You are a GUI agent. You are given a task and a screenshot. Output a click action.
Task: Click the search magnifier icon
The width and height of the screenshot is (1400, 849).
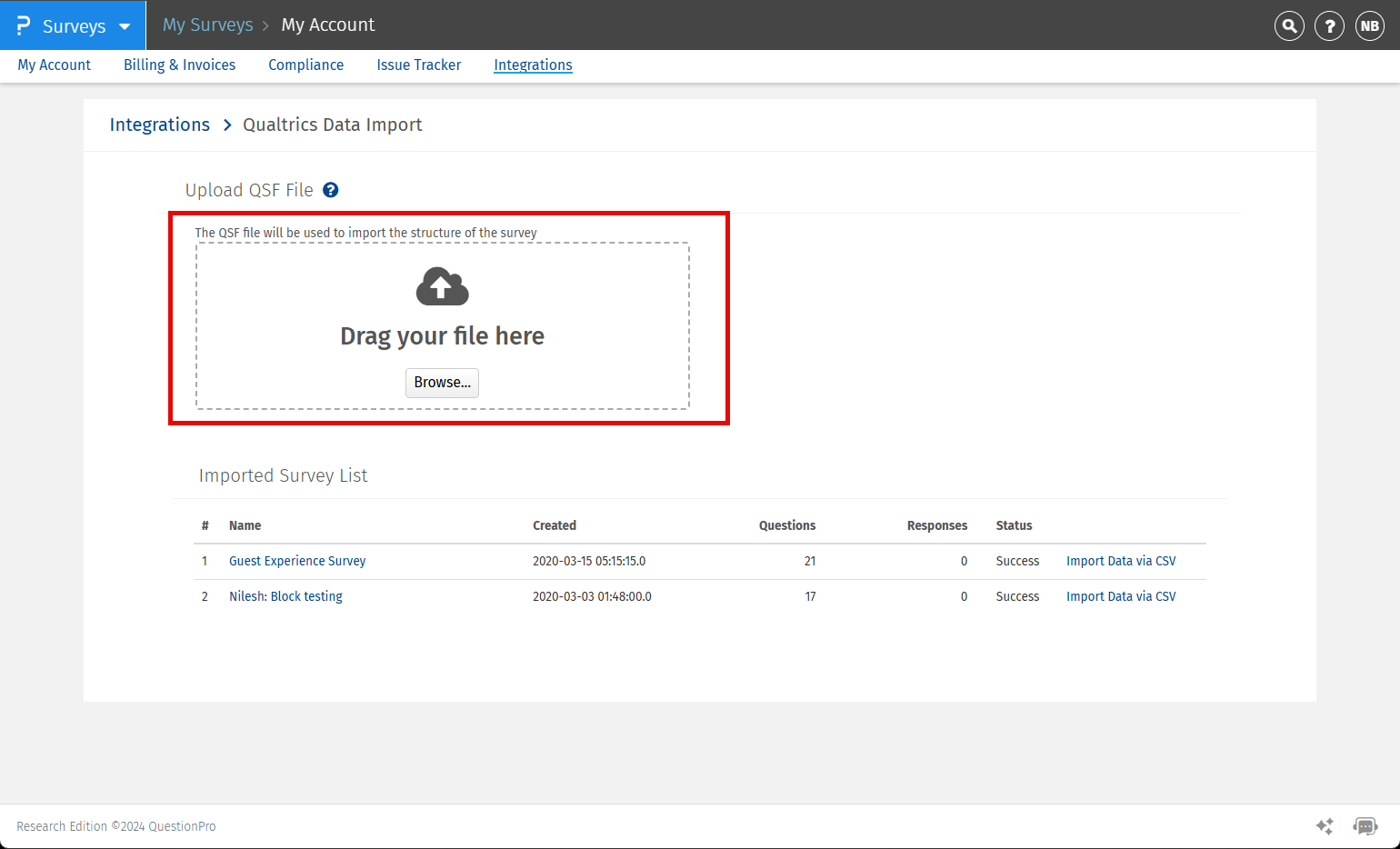[1289, 26]
